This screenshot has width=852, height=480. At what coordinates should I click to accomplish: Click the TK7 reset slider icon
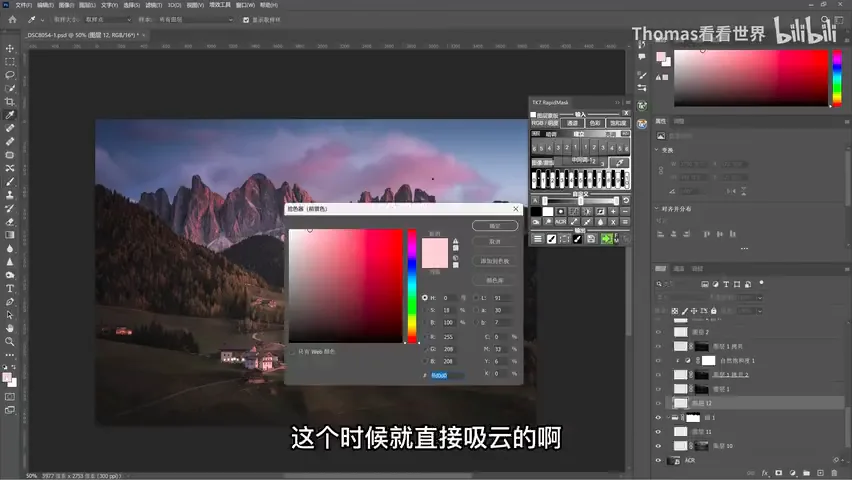point(625,201)
